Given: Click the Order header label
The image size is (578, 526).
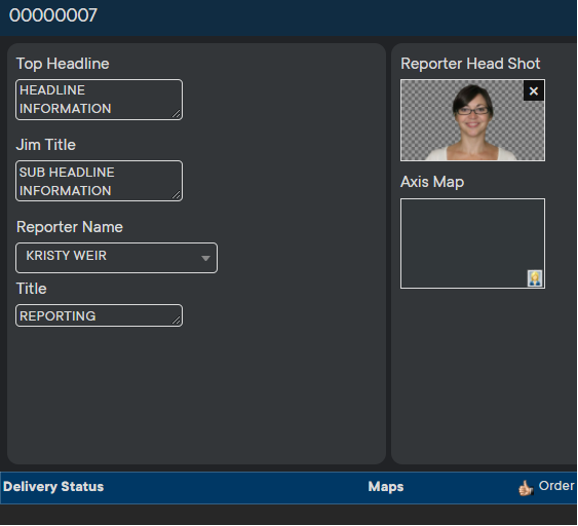Looking at the screenshot, I should pos(556,486).
